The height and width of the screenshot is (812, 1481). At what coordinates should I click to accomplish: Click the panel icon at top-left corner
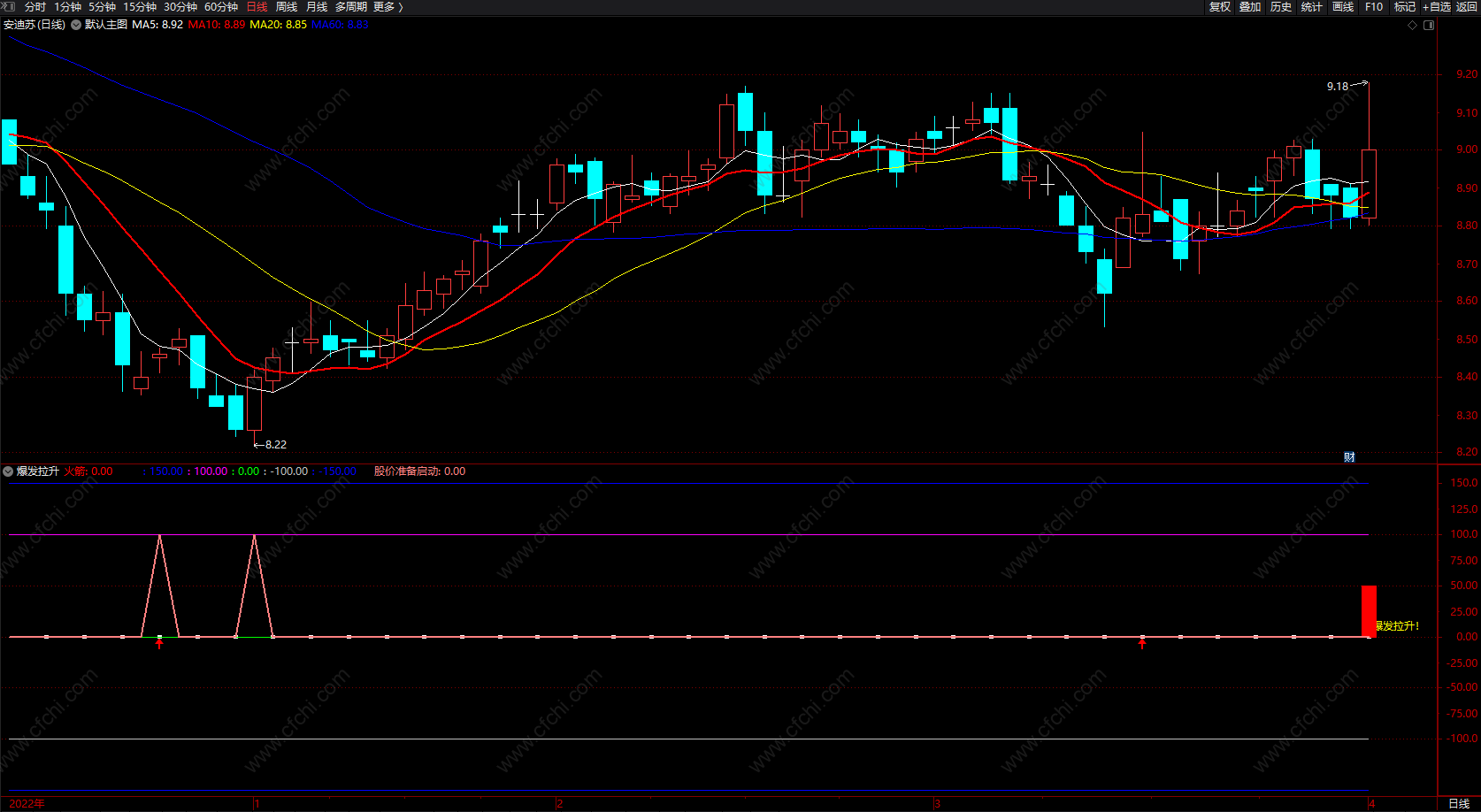[x=9, y=6]
